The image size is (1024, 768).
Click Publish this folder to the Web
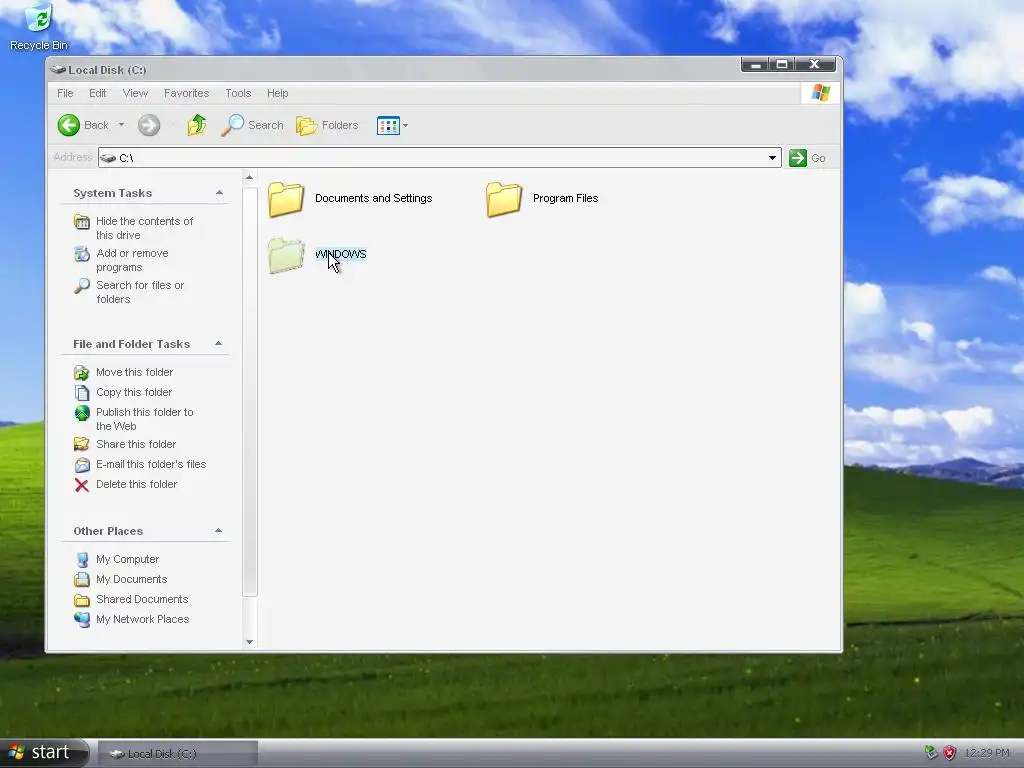click(x=144, y=419)
